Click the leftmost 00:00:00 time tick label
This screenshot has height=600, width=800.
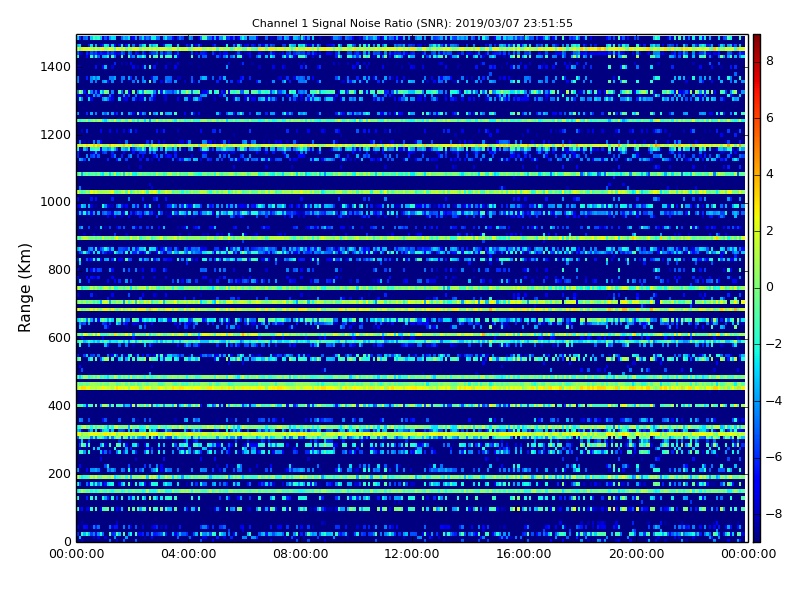click(x=77, y=554)
